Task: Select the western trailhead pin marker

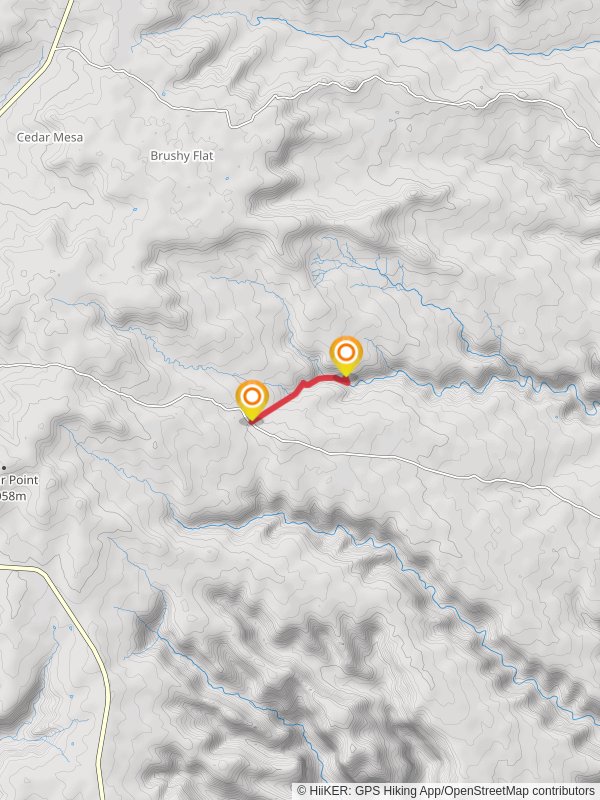Action: tap(252, 401)
